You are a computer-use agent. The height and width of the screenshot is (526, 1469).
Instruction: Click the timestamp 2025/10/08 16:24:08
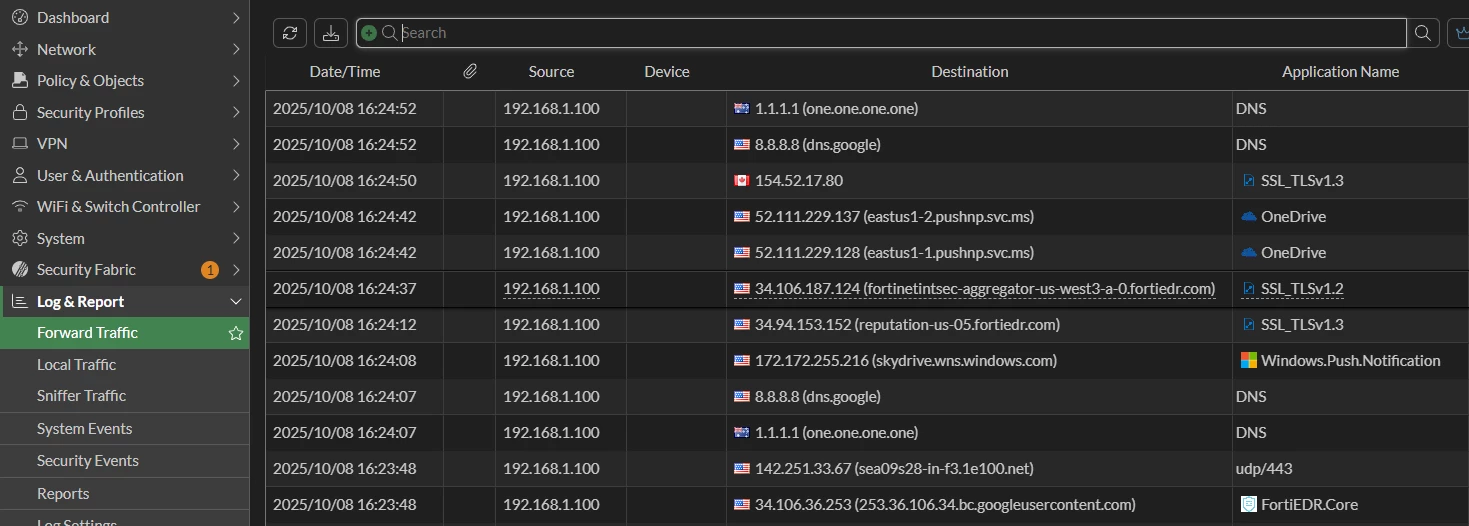(344, 361)
